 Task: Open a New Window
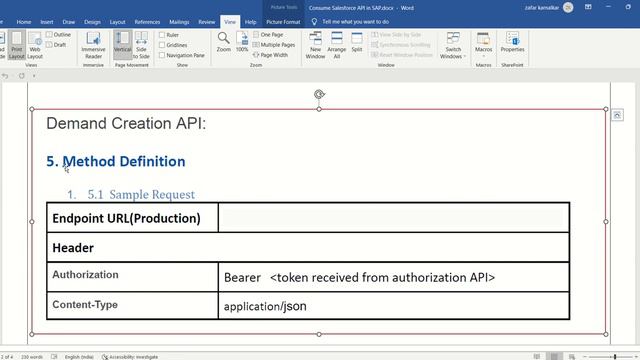point(315,45)
